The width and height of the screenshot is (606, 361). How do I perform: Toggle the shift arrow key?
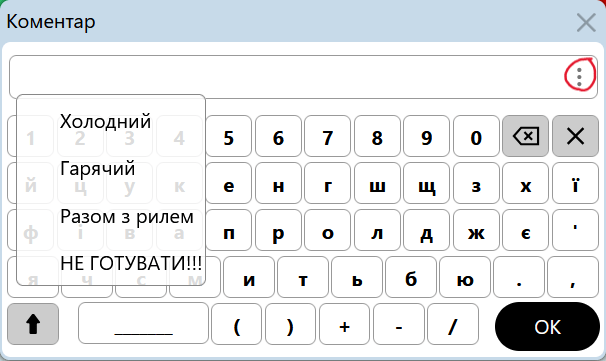[x=33, y=324]
